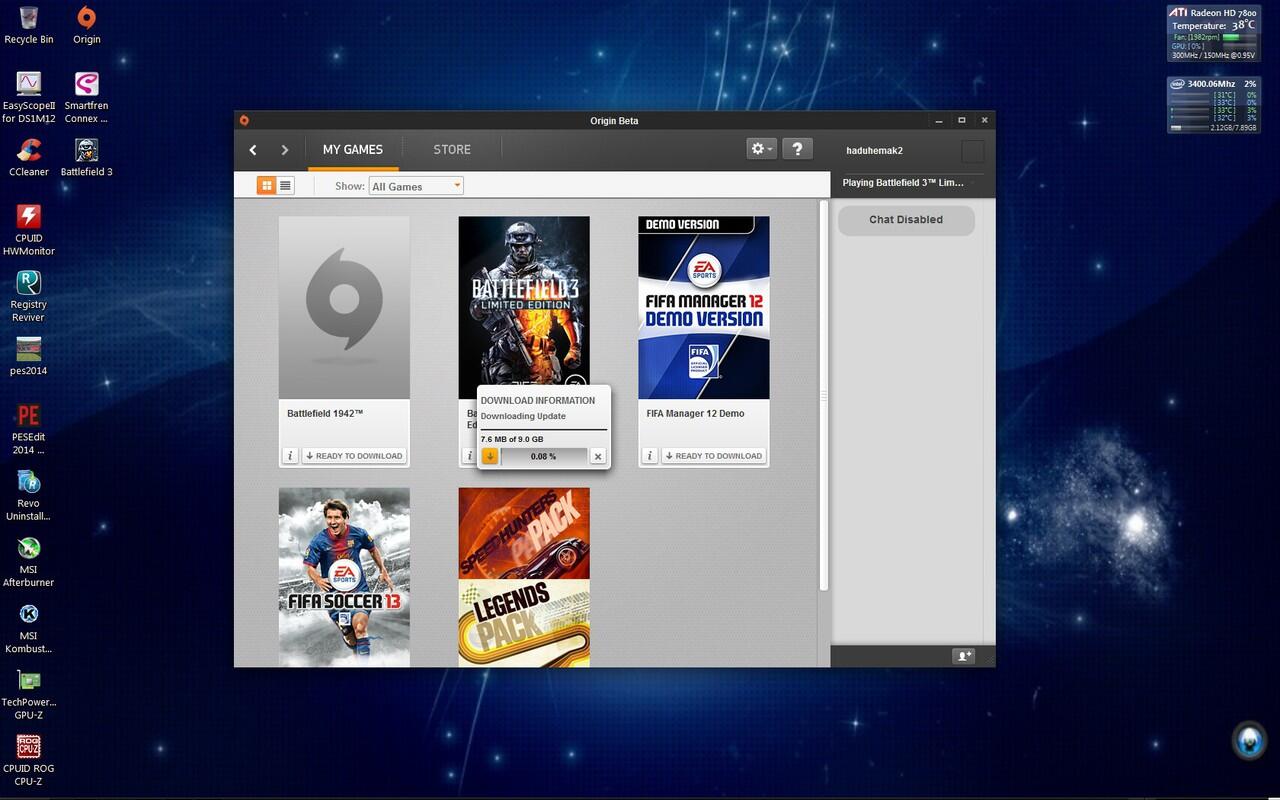Click the Origin logo in title bar
This screenshot has height=800, width=1280.
click(x=244, y=120)
